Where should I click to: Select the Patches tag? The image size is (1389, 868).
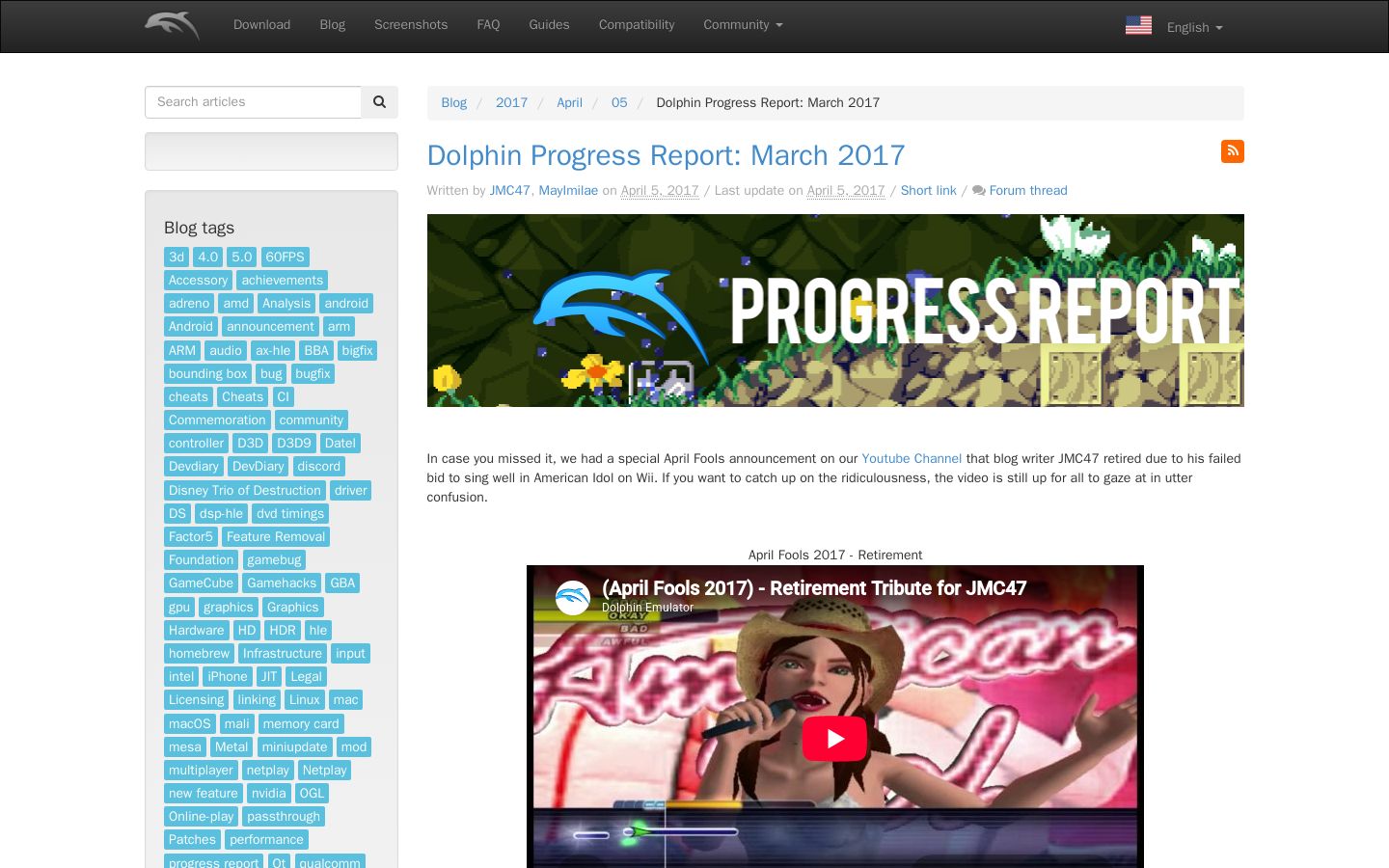(x=192, y=840)
